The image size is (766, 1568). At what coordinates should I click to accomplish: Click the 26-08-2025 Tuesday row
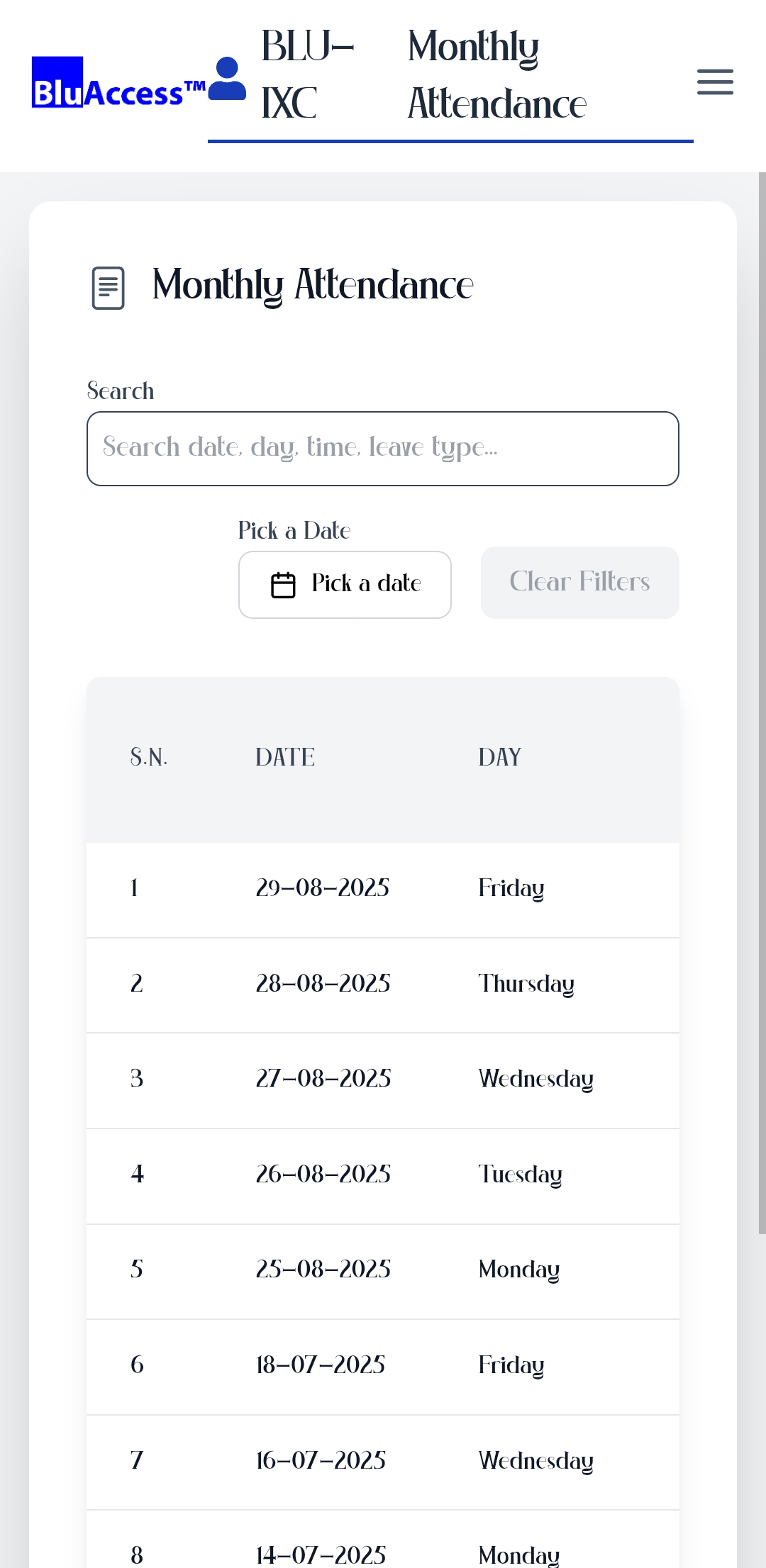point(383,1175)
